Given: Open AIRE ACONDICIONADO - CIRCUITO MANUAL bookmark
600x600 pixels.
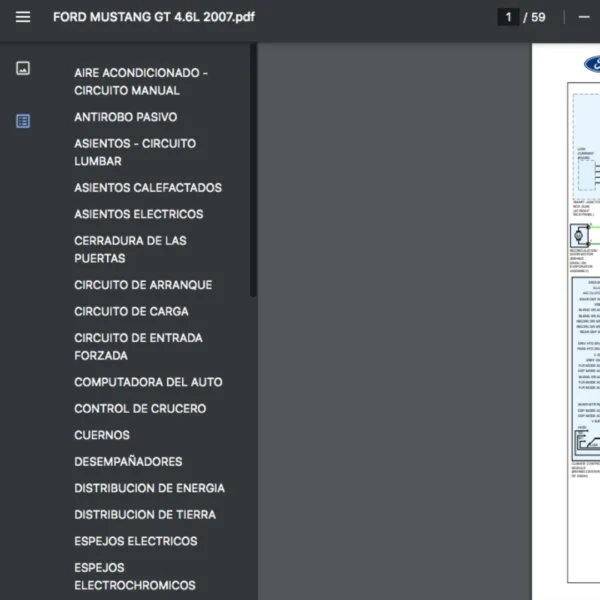Looking at the screenshot, I should [141, 82].
